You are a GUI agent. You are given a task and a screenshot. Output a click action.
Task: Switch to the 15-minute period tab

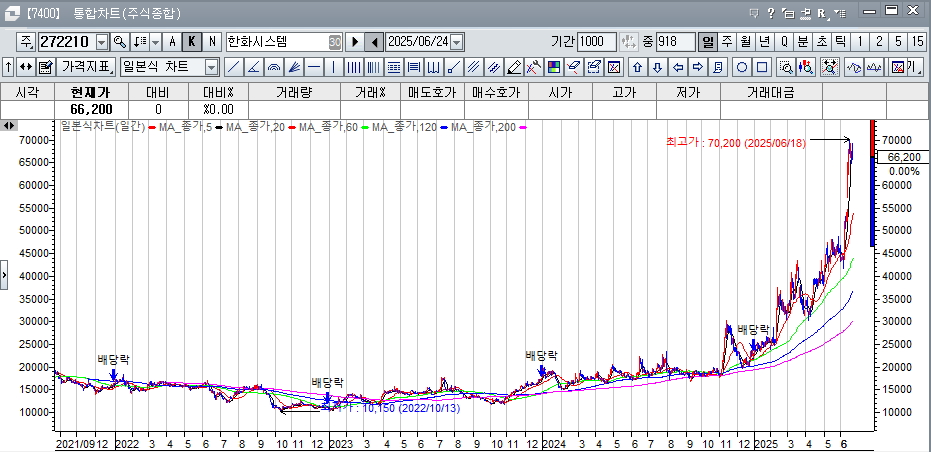917,42
